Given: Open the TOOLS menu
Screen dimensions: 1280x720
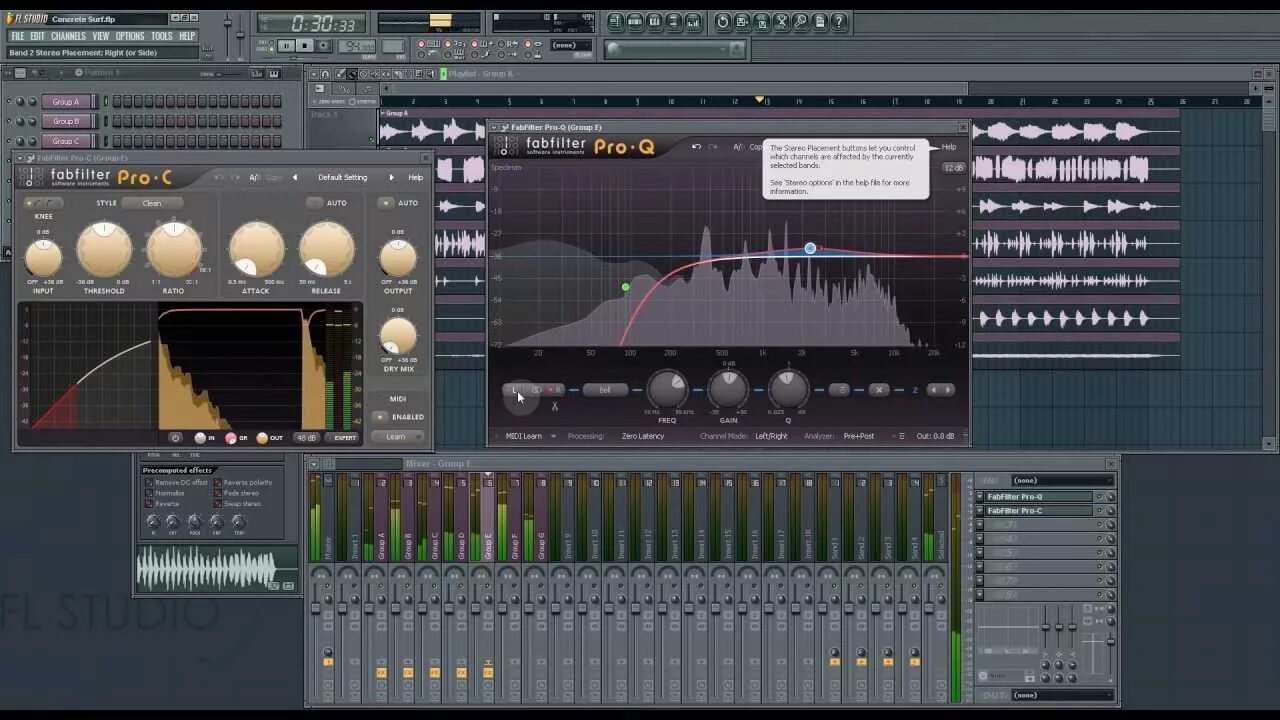Looking at the screenshot, I should point(161,36).
